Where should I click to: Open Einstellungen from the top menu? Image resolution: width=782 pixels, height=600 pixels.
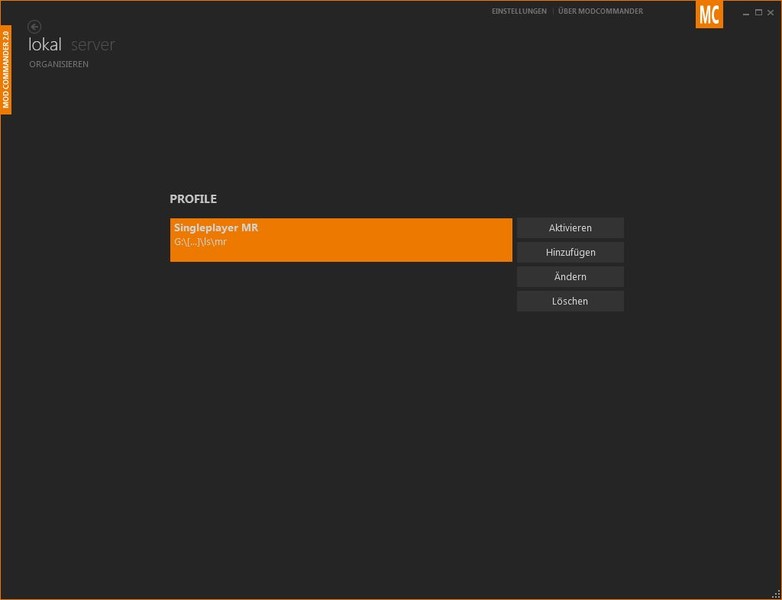click(x=519, y=11)
